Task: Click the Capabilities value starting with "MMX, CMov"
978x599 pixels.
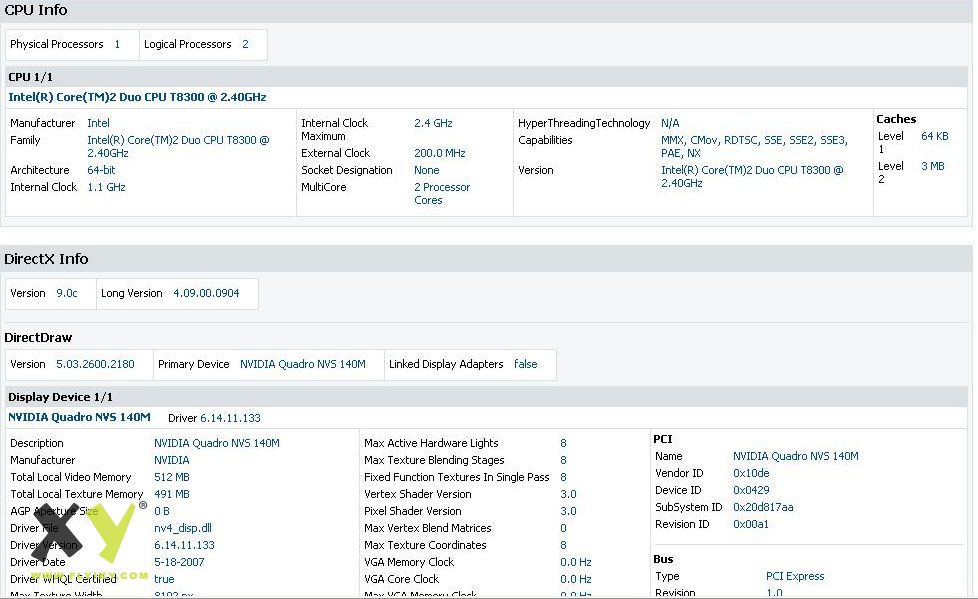Action: (755, 147)
